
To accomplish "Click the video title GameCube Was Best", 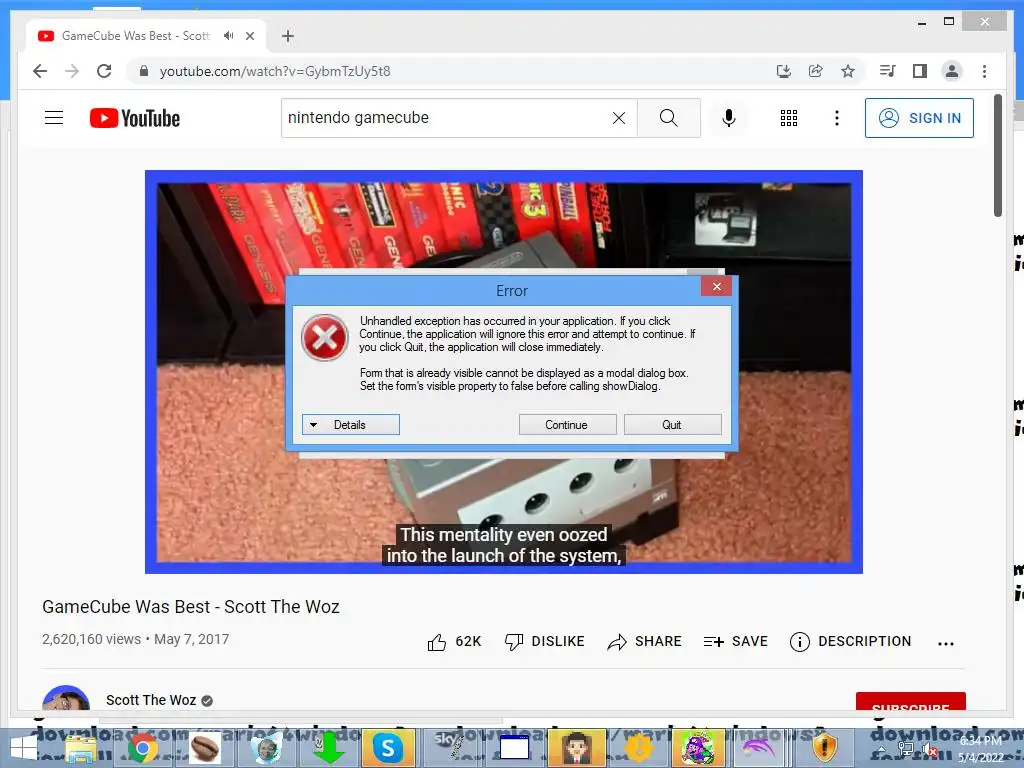I will point(191,607).
